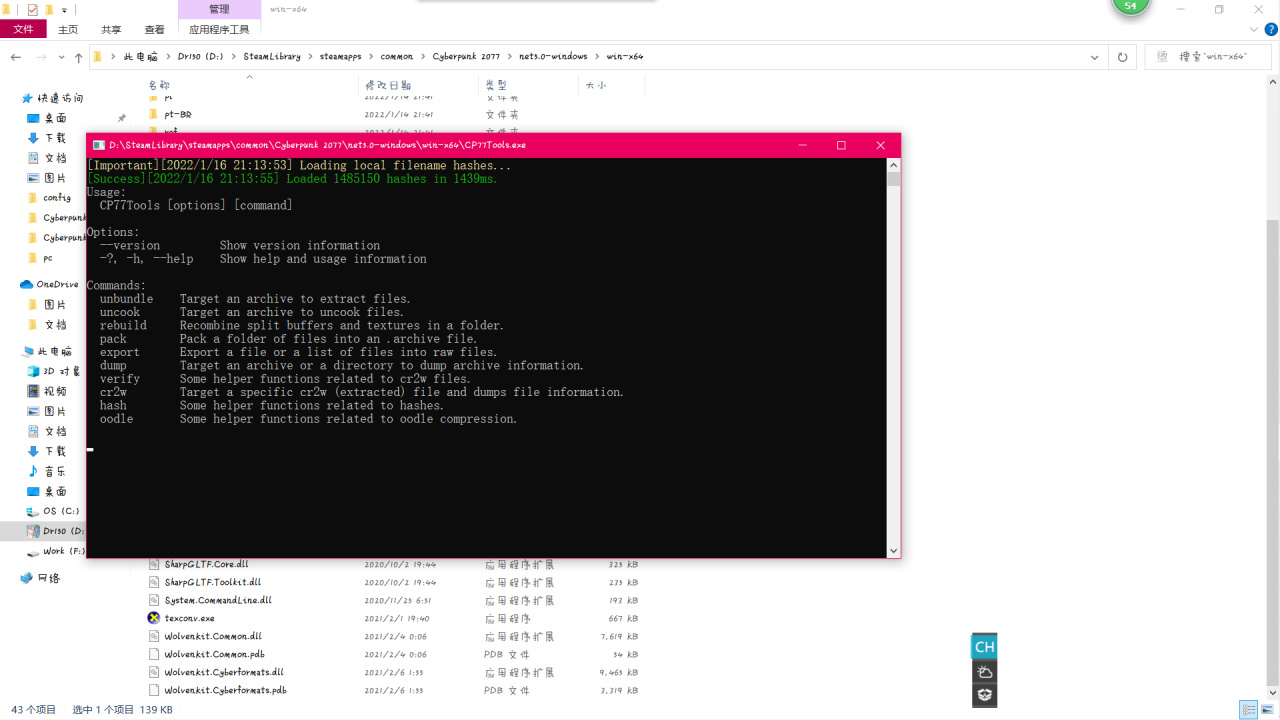Open the 音乐 folder in sidebar
The width and height of the screenshot is (1280, 720).
[x=54, y=472]
